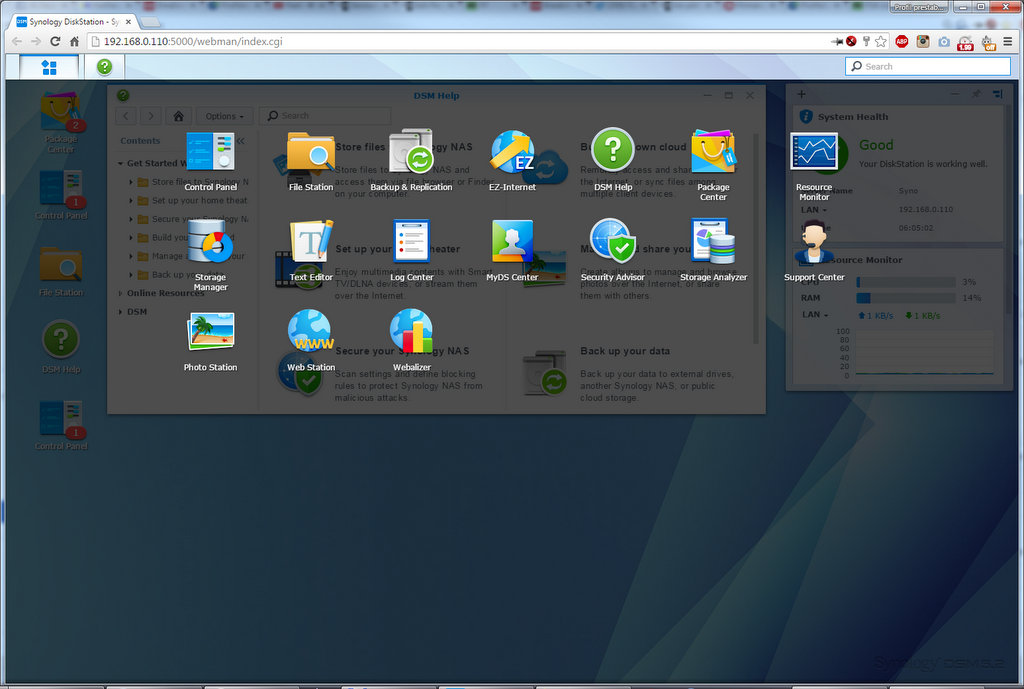Click the File Station desktop shortcut
Image resolution: width=1024 pixels, height=689 pixels.
tap(61, 272)
